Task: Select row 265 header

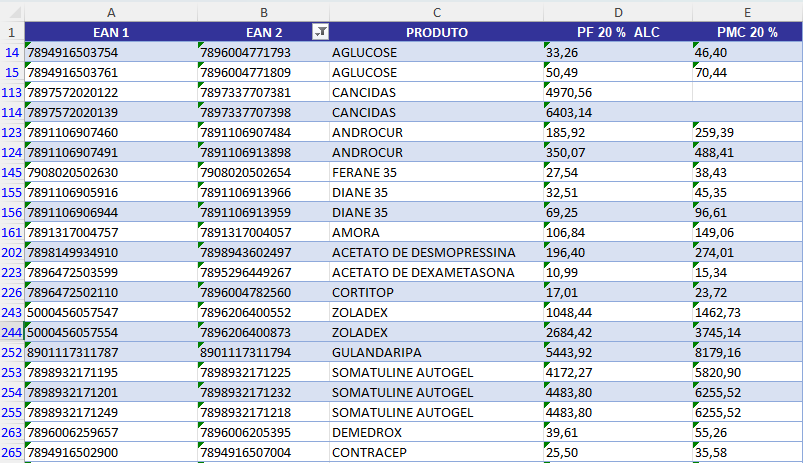Action: click(12, 452)
